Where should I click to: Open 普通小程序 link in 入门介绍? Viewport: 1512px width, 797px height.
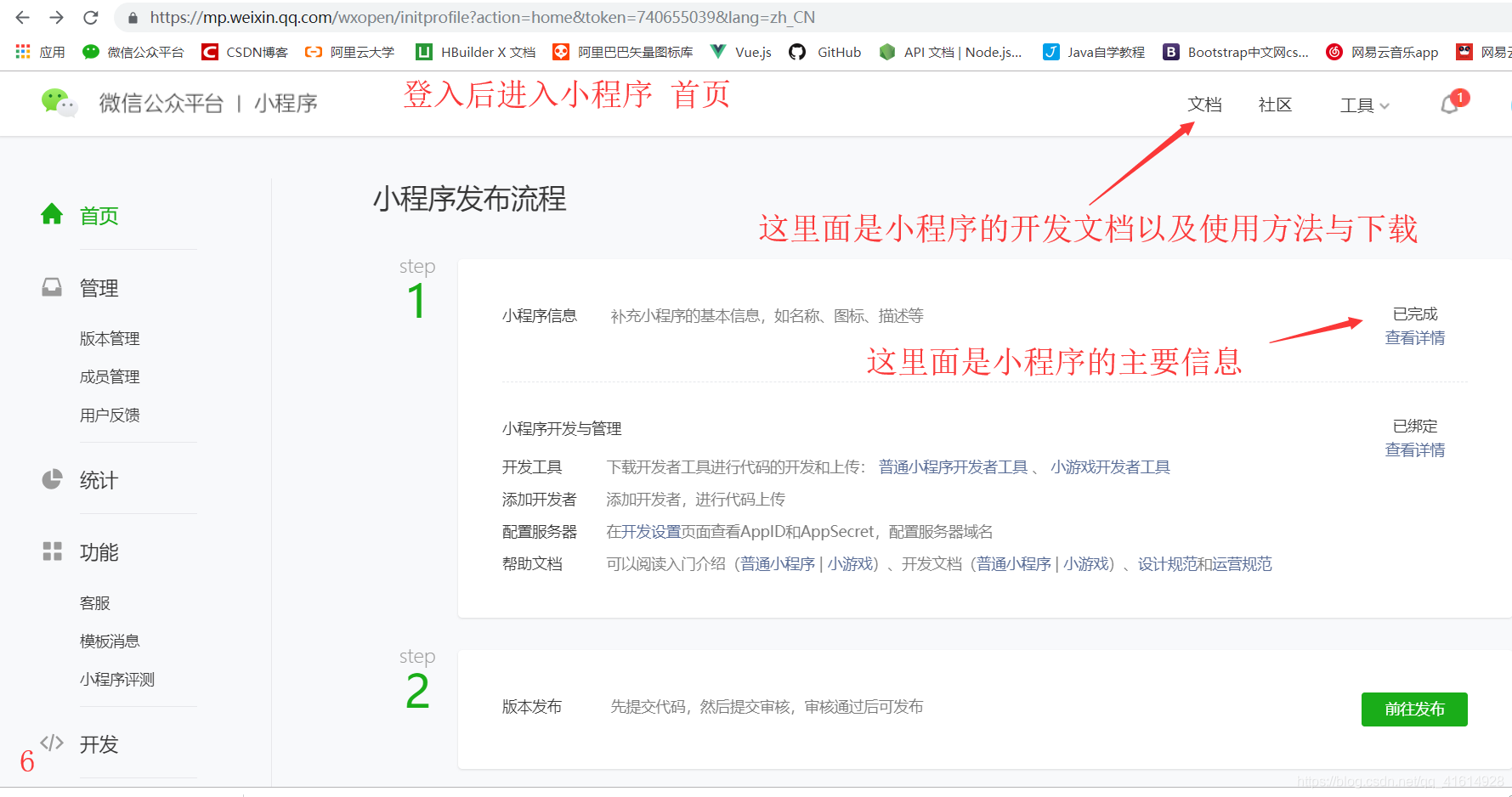pyautogui.click(x=778, y=564)
